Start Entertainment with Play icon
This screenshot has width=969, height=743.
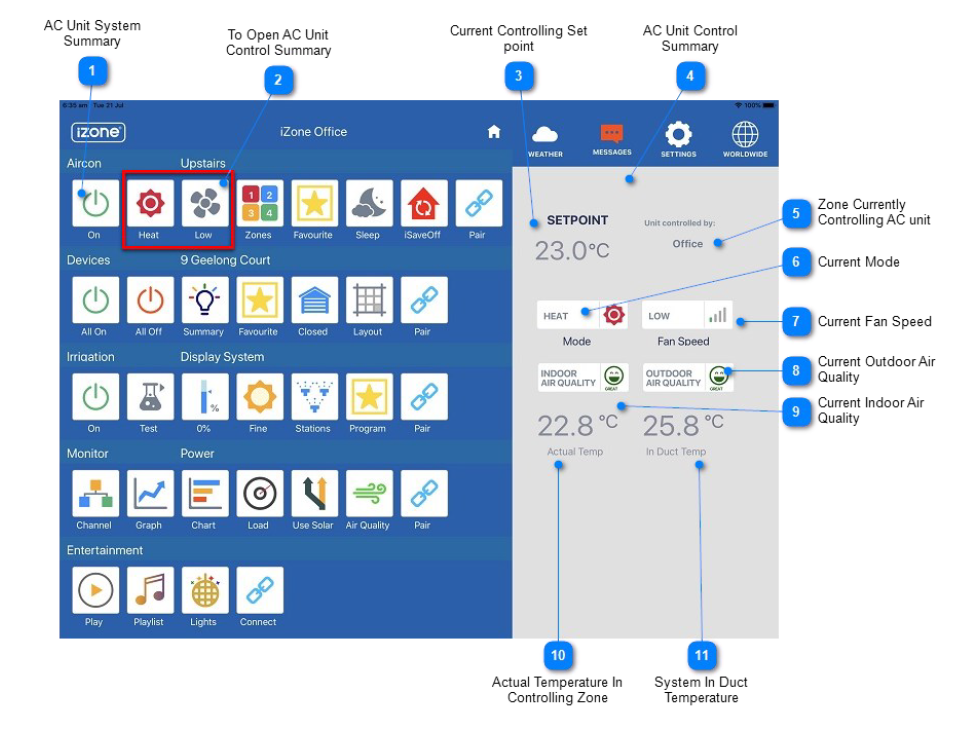(95, 590)
